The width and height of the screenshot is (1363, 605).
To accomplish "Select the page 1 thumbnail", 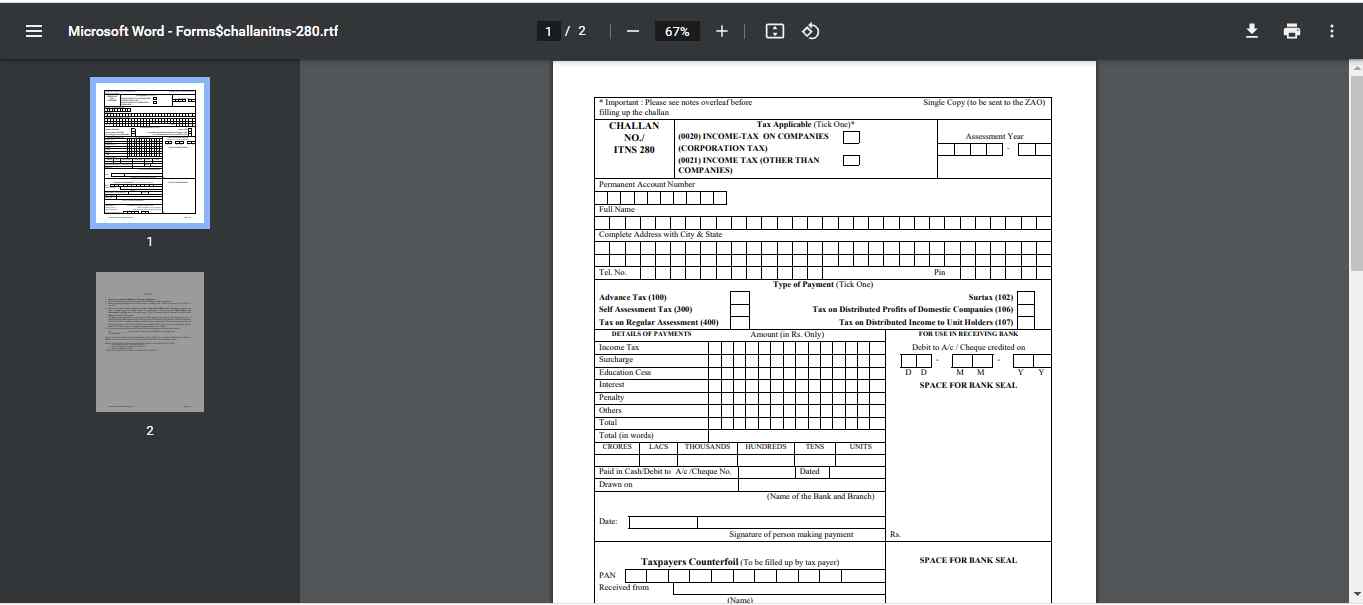I will tap(149, 152).
